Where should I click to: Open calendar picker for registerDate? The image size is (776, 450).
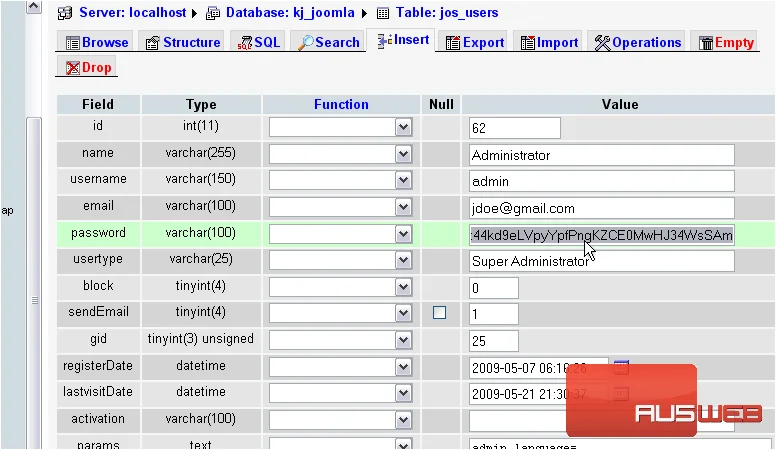(621, 367)
